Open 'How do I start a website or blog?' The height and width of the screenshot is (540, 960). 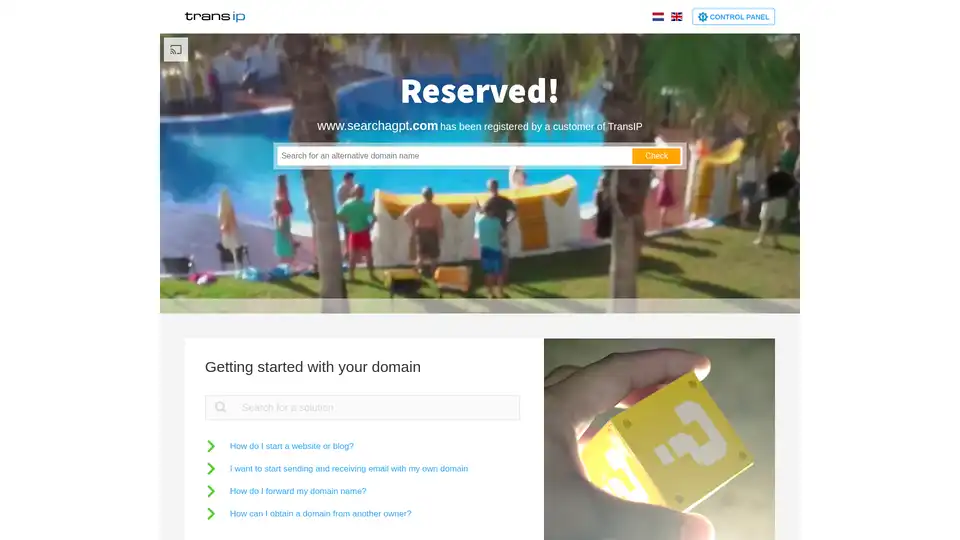tap(291, 446)
